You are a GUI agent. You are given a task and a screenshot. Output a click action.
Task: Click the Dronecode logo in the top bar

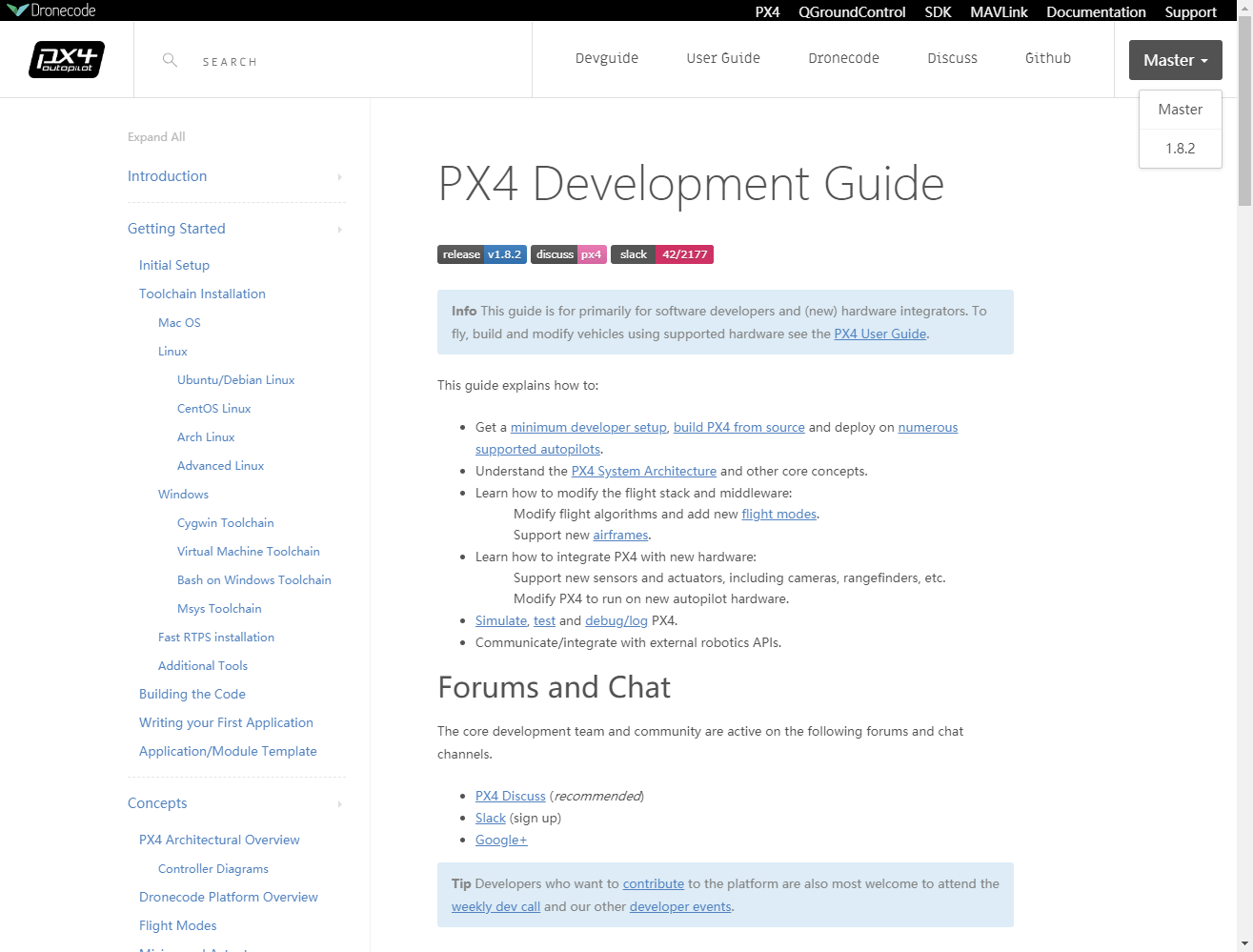click(x=46, y=10)
